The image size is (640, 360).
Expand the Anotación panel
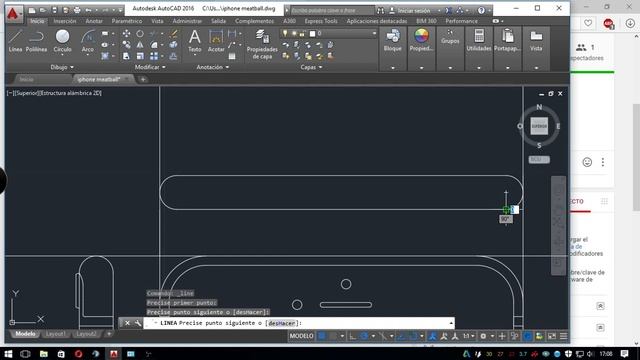coord(213,67)
